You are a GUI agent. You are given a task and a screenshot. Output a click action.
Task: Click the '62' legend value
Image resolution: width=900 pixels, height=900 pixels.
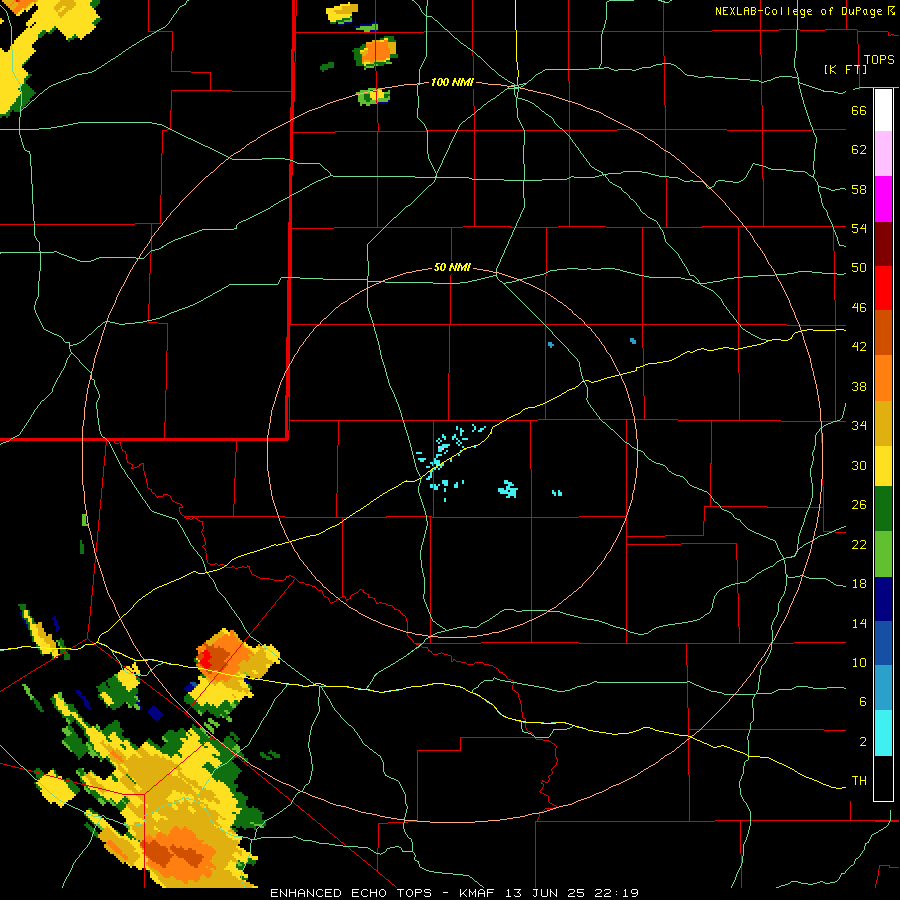859,150
